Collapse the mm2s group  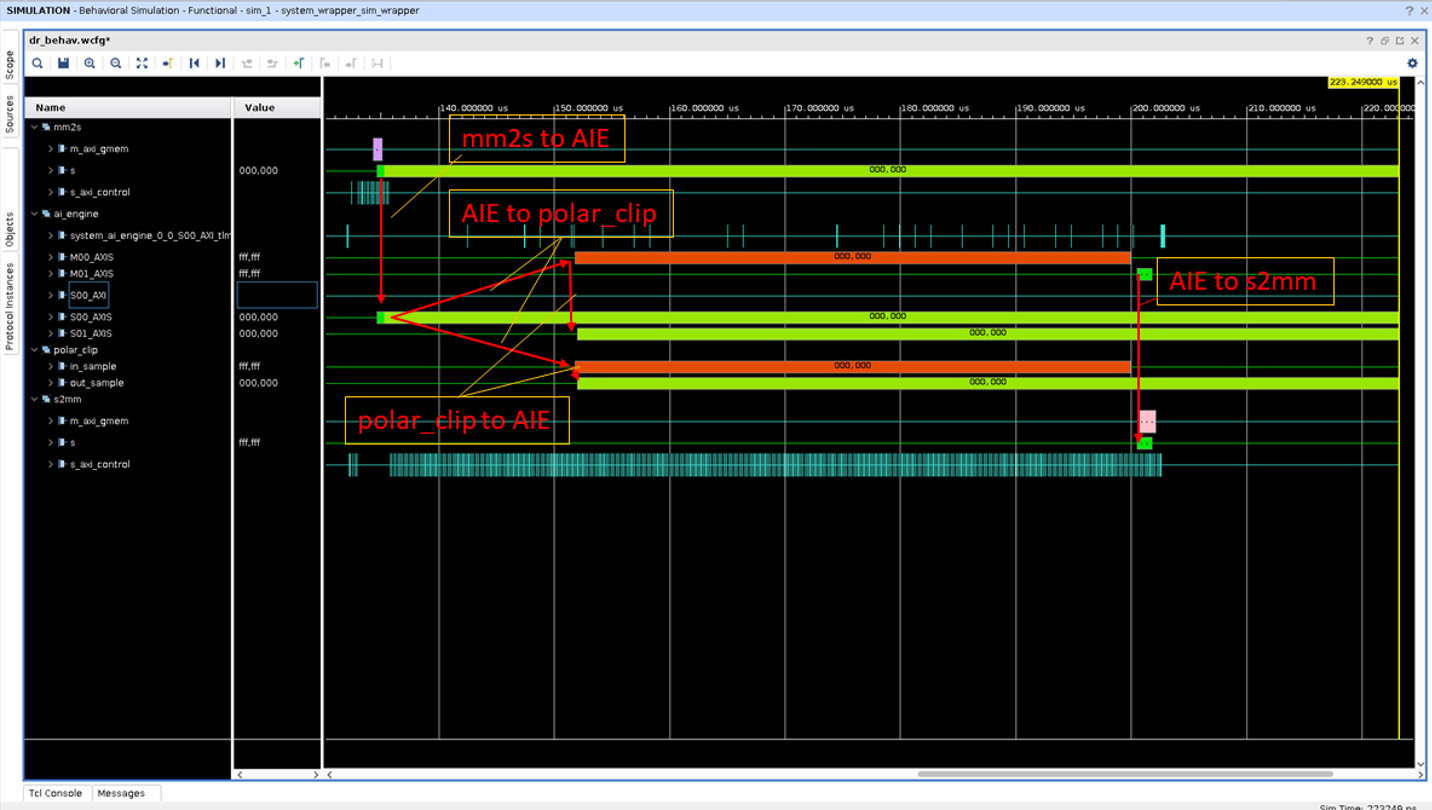click(x=34, y=127)
